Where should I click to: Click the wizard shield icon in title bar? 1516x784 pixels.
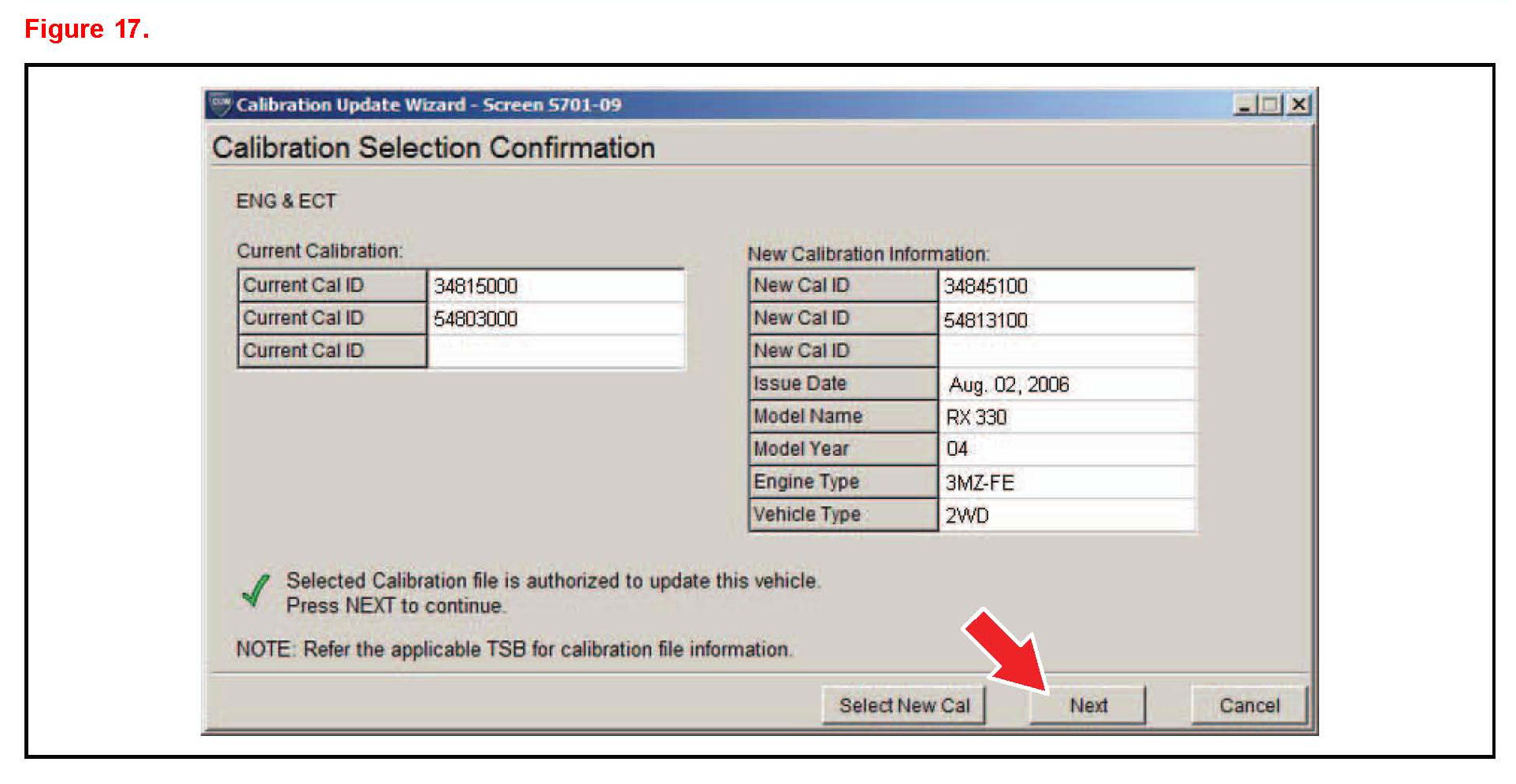(x=221, y=105)
